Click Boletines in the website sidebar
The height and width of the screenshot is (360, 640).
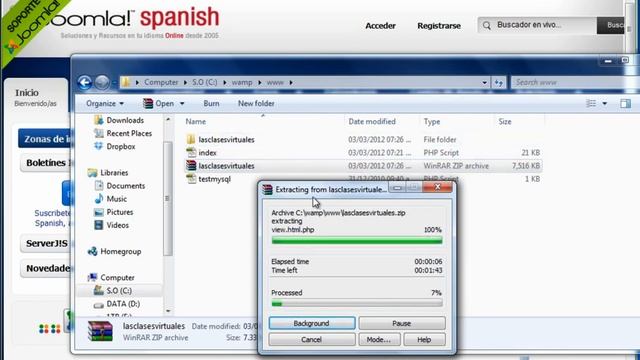click(x=46, y=163)
